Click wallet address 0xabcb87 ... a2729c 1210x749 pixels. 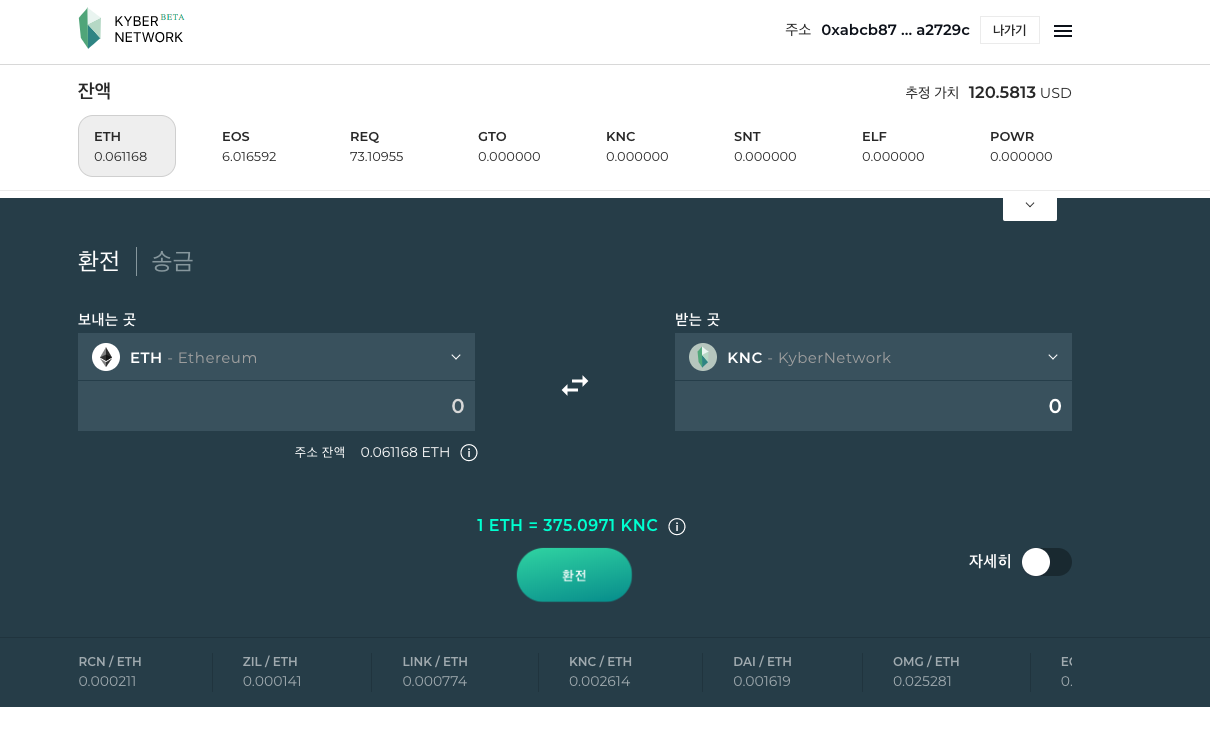tap(895, 30)
